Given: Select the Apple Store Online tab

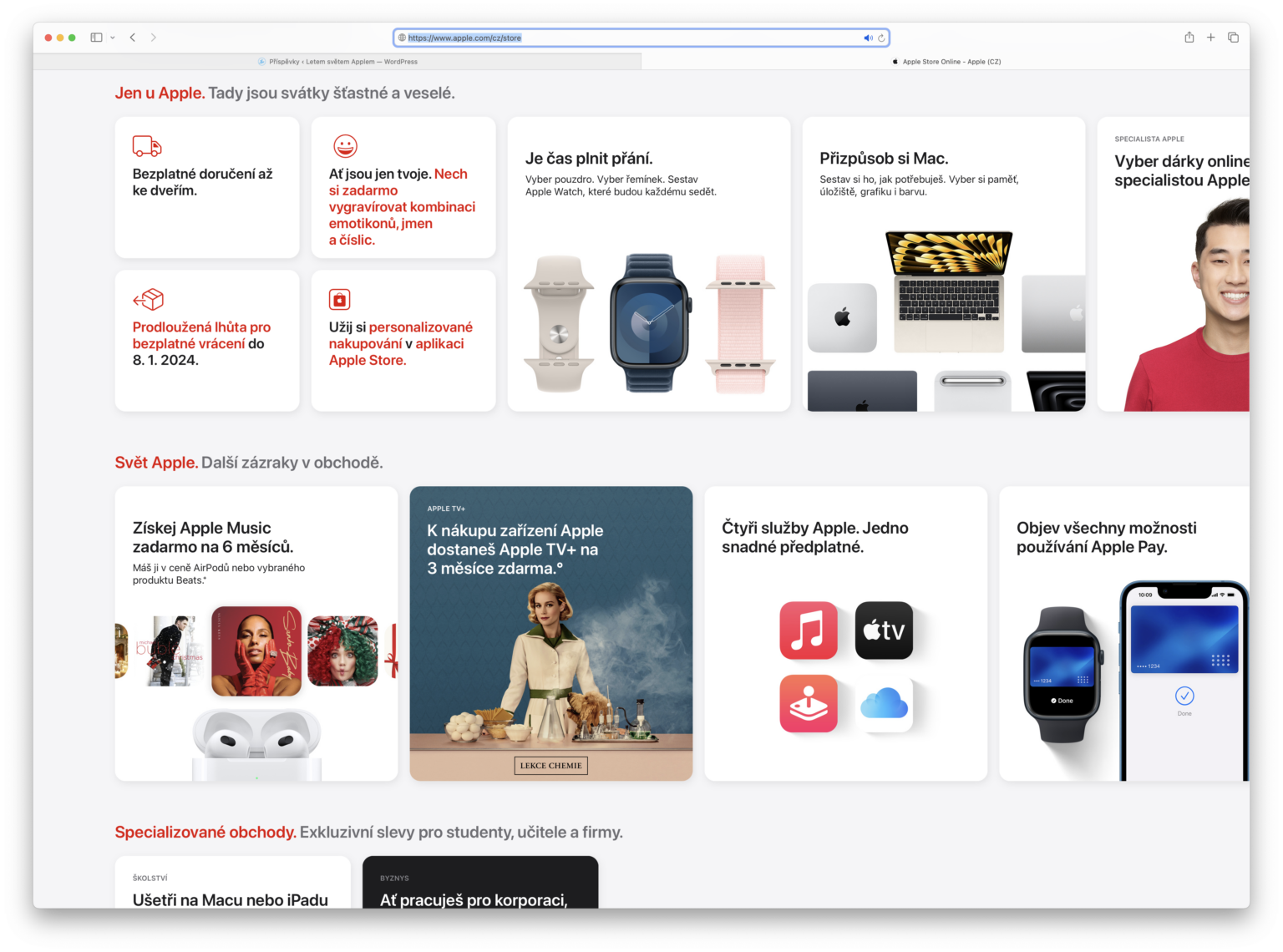Looking at the screenshot, I should pyautogui.click(x=946, y=62).
